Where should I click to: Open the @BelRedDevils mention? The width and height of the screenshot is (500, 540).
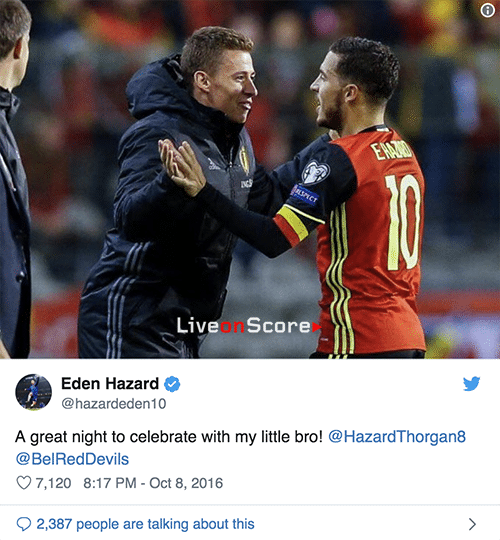(x=72, y=459)
